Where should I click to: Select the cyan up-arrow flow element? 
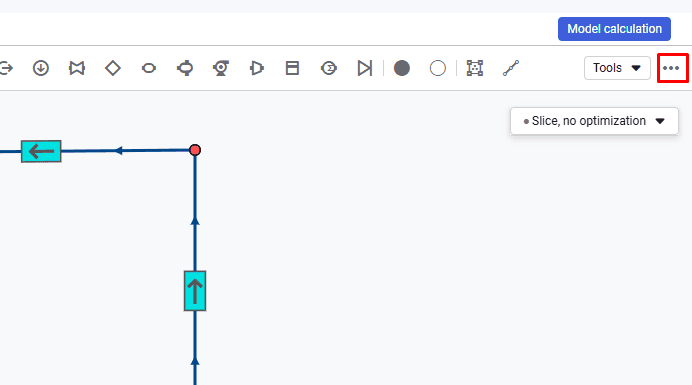click(195, 291)
